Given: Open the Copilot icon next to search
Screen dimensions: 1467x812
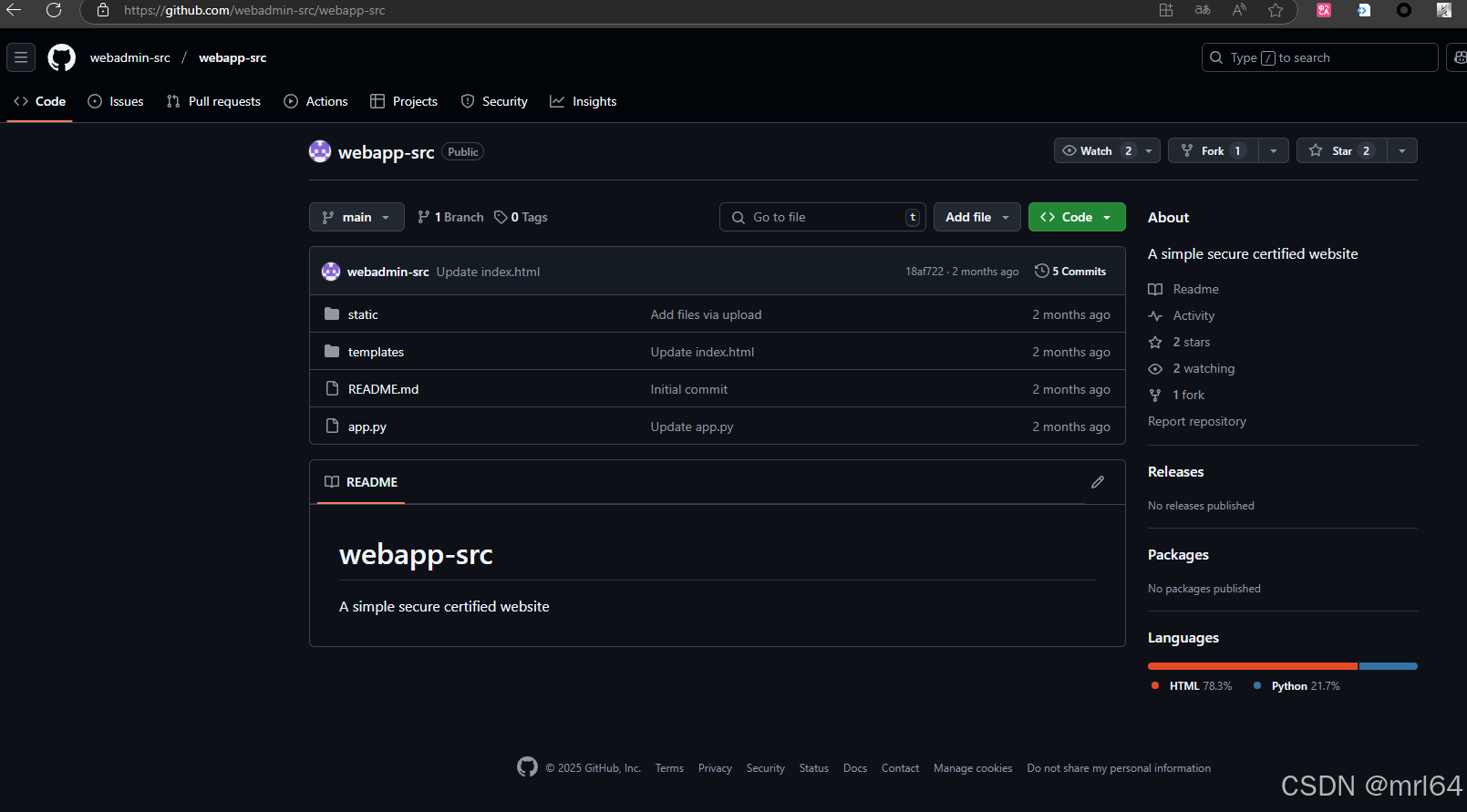Looking at the screenshot, I should tap(1459, 57).
